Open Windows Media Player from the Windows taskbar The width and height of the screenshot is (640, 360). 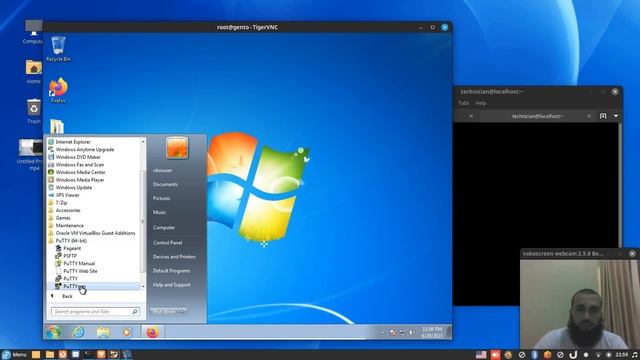coord(127,332)
